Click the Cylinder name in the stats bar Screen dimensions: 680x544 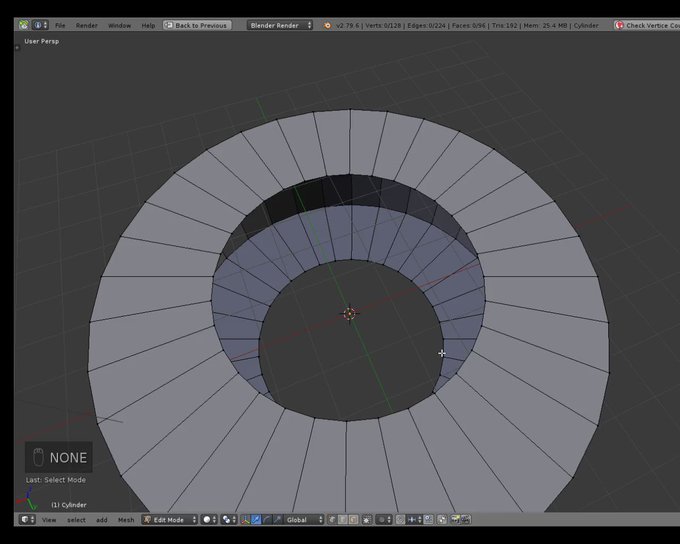pyautogui.click(x=586, y=26)
